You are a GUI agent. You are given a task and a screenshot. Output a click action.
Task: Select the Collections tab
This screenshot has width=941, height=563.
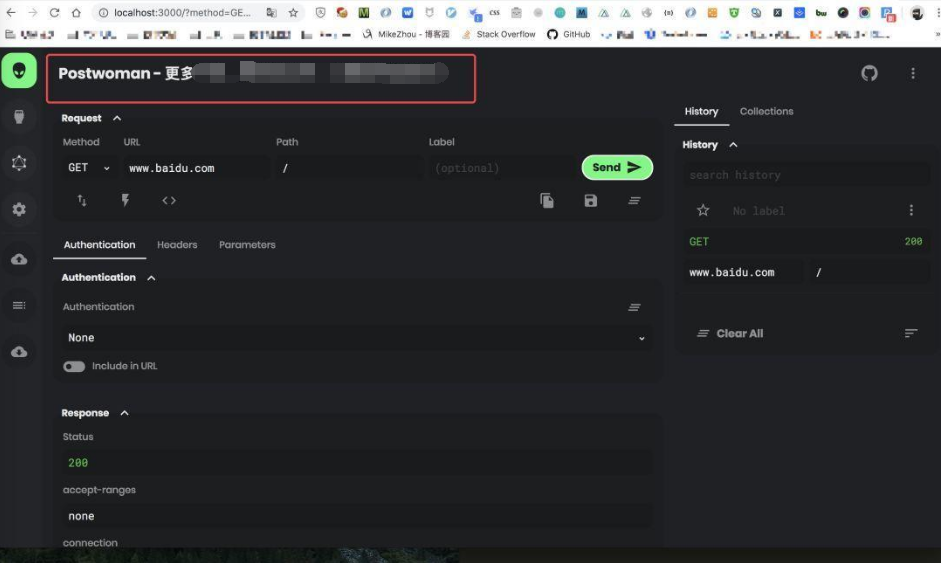point(766,112)
